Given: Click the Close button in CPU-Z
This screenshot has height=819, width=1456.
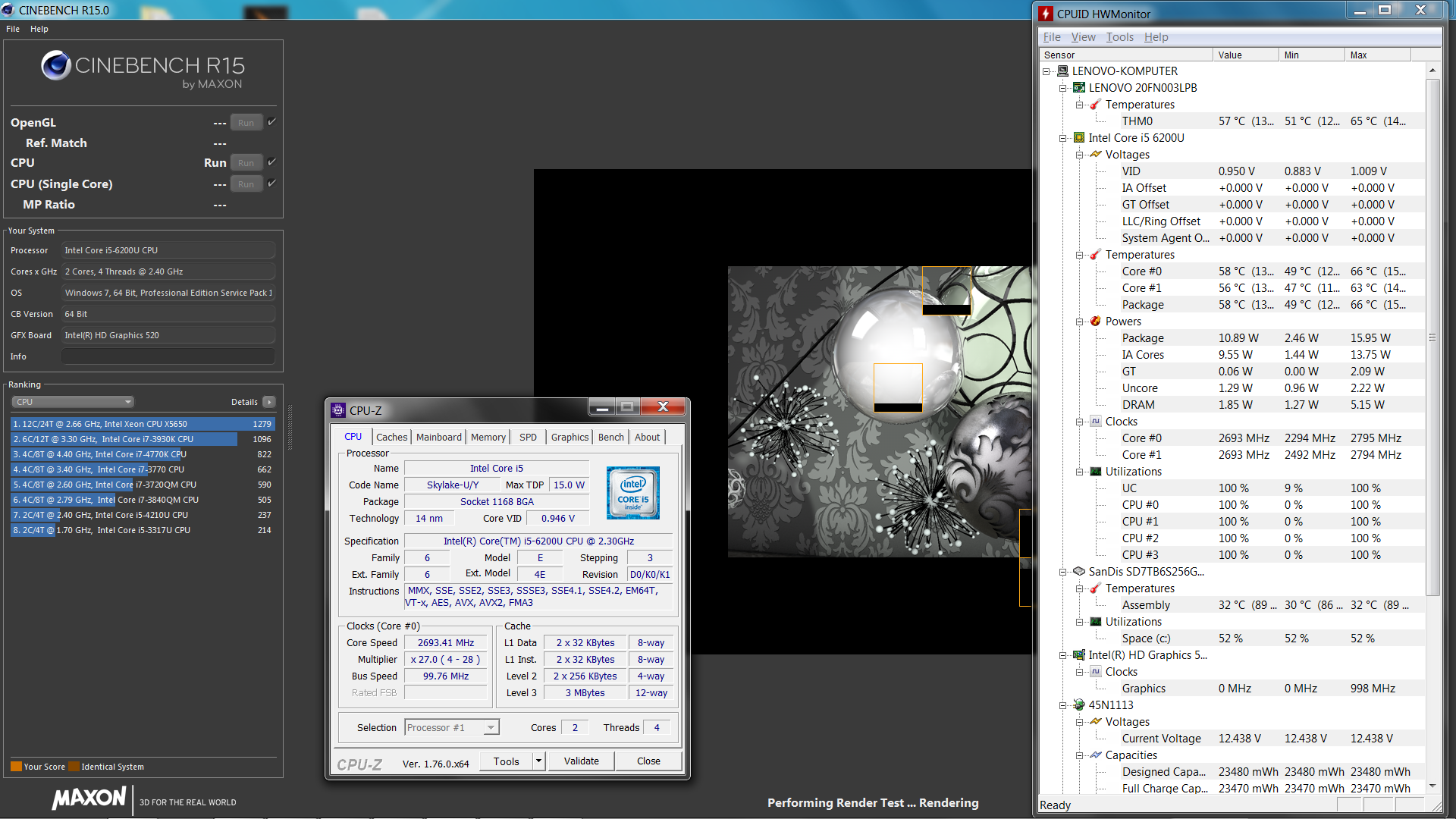Looking at the screenshot, I should click(648, 761).
